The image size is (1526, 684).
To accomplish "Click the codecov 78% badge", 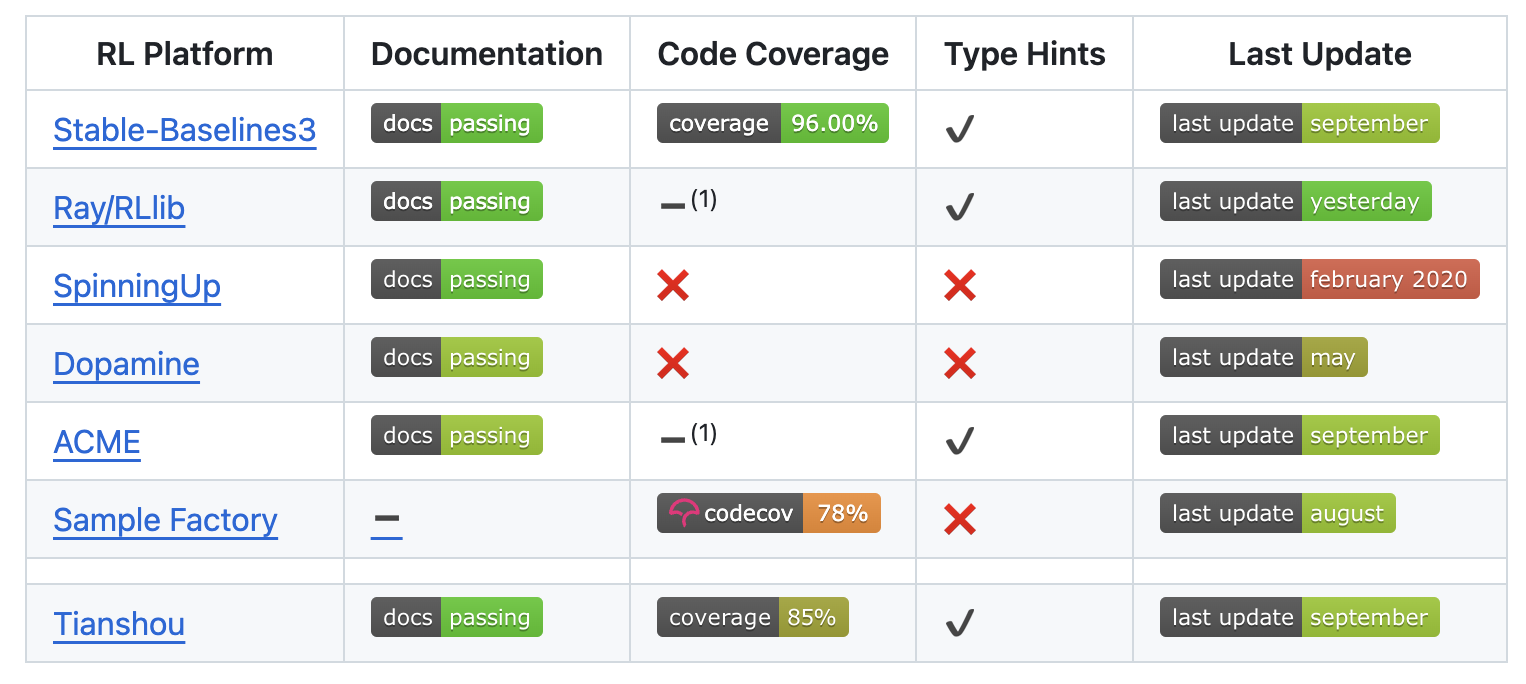I will click(768, 513).
